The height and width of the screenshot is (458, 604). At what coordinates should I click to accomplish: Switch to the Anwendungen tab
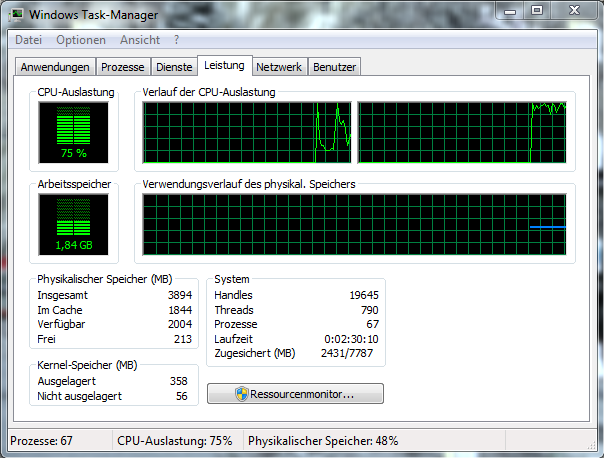pyautogui.click(x=55, y=67)
